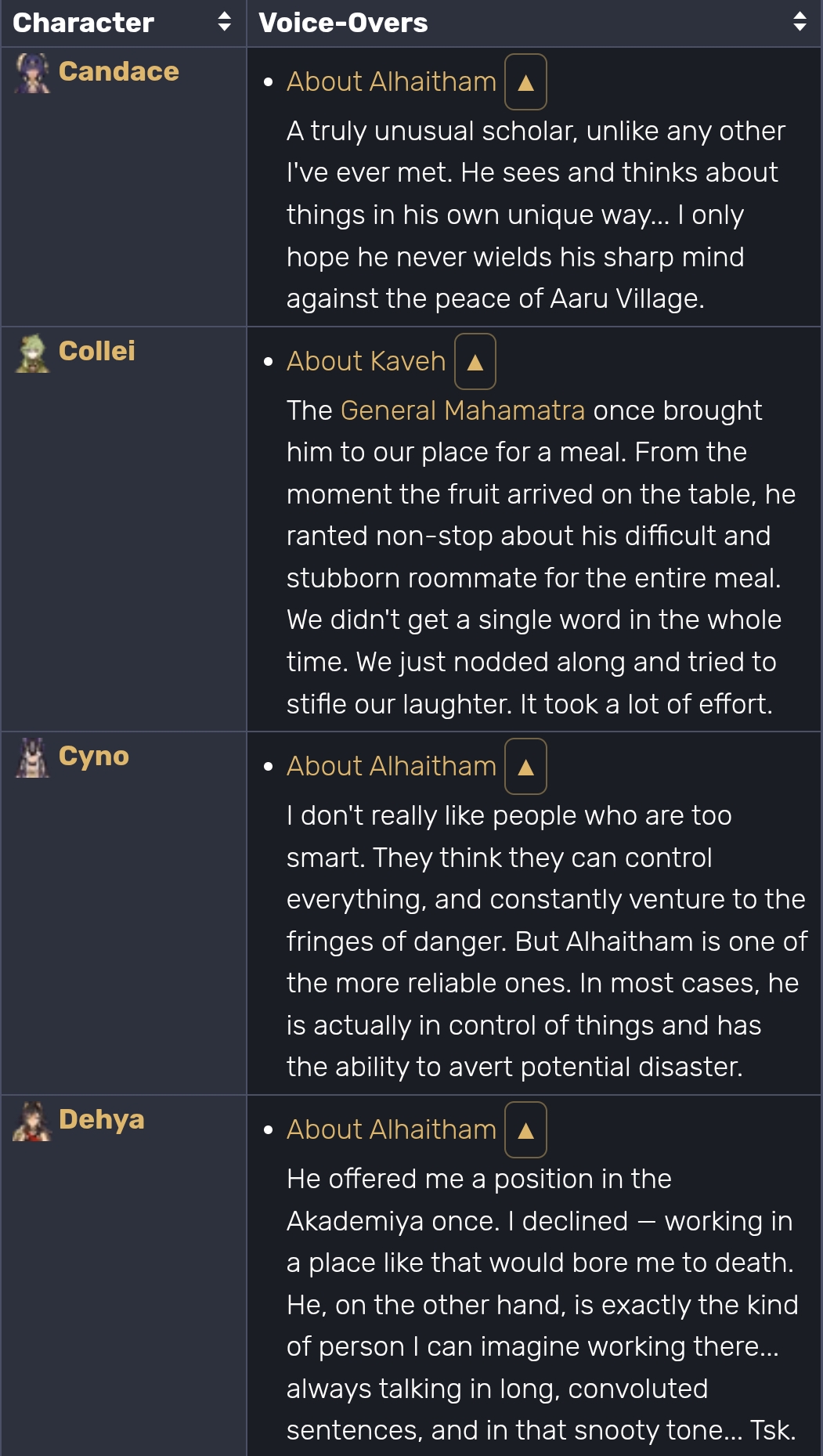Open About Alhaitham link in Candace's row
823x1456 pixels.
(x=392, y=81)
